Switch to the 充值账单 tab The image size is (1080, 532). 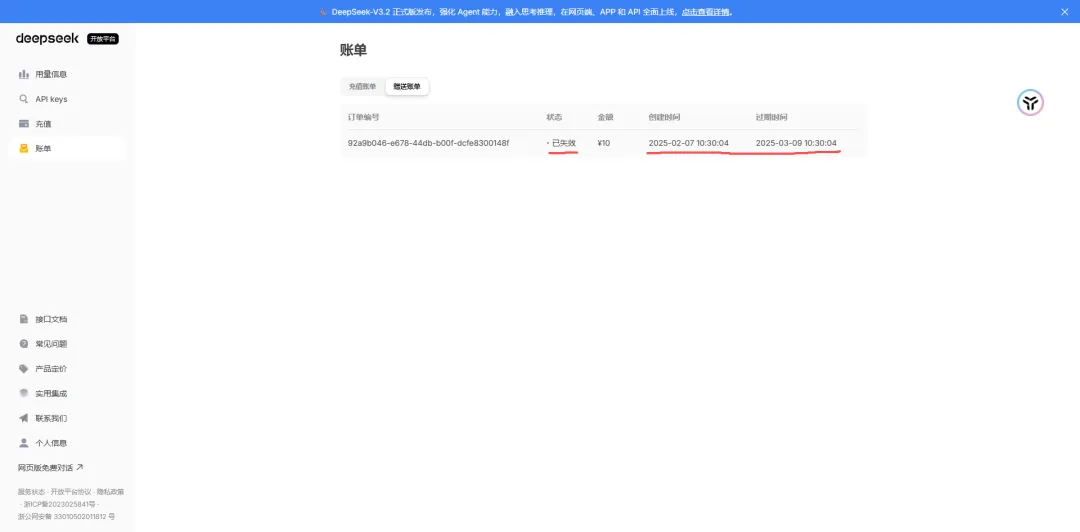pos(362,87)
